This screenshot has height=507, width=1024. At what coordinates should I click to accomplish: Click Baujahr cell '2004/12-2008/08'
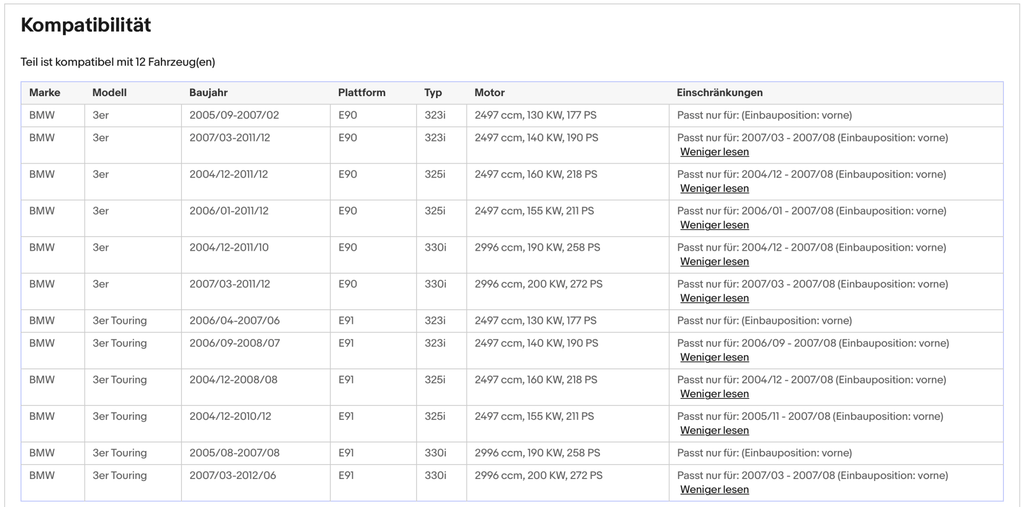click(233, 380)
